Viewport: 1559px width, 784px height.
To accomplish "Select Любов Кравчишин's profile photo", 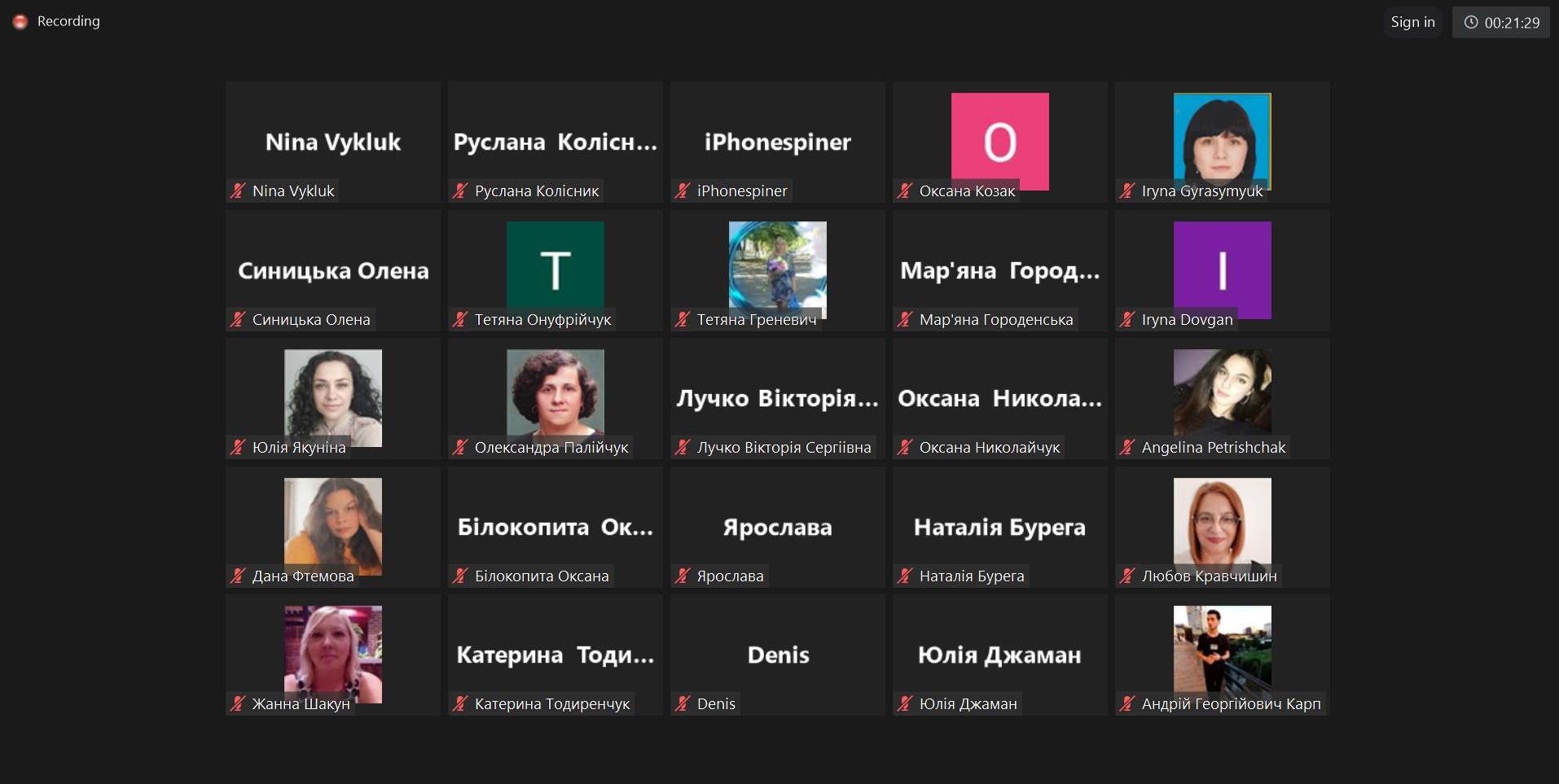I will click(x=1222, y=526).
